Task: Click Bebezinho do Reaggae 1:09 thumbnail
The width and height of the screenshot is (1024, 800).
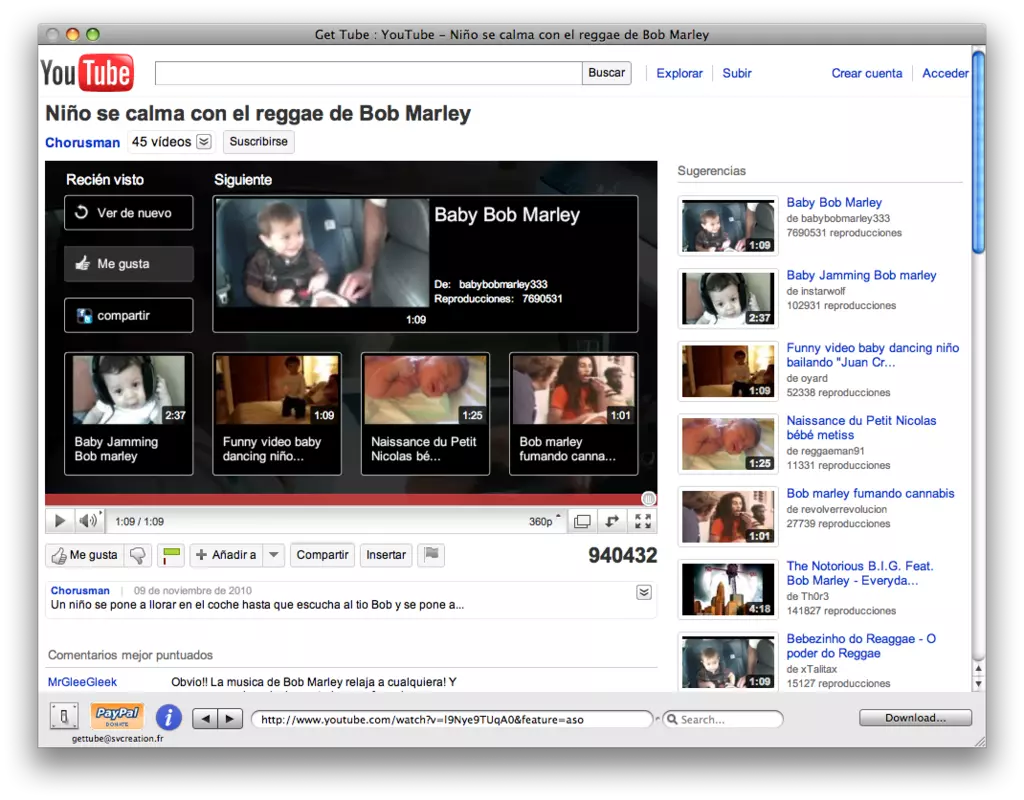Action: tap(728, 662)
